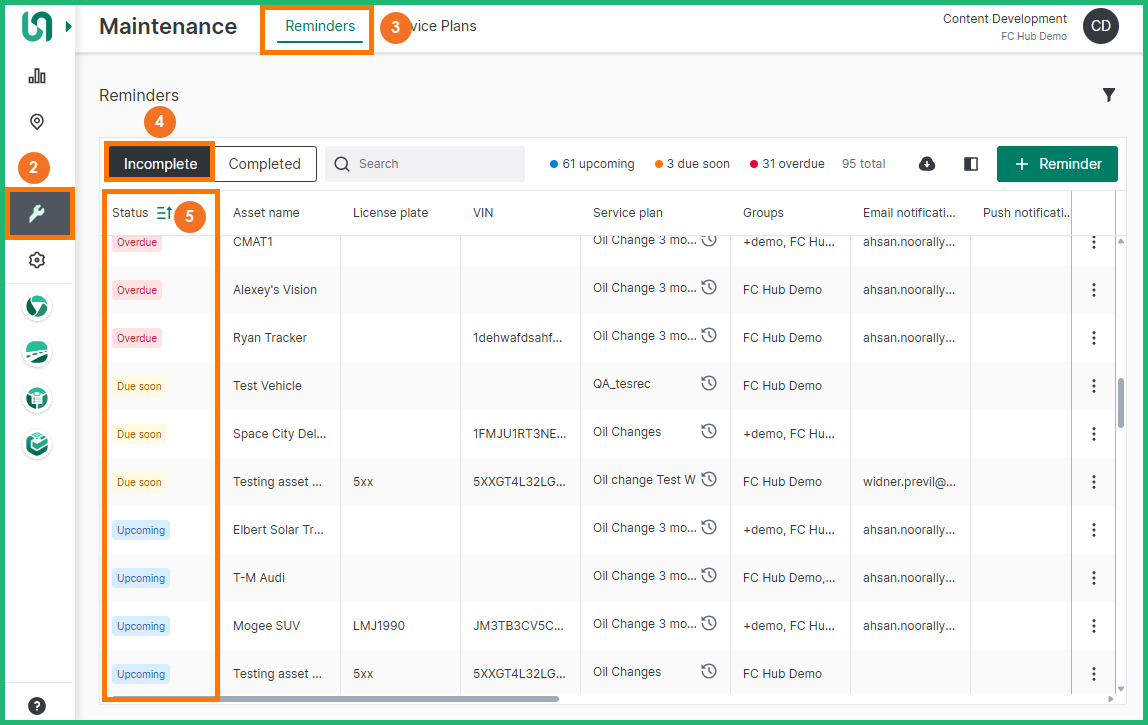This screenshot has width=1148, height=725.
Task: Open the three-dot menu for Test Vehicle row
Action: pos(1094,386)
